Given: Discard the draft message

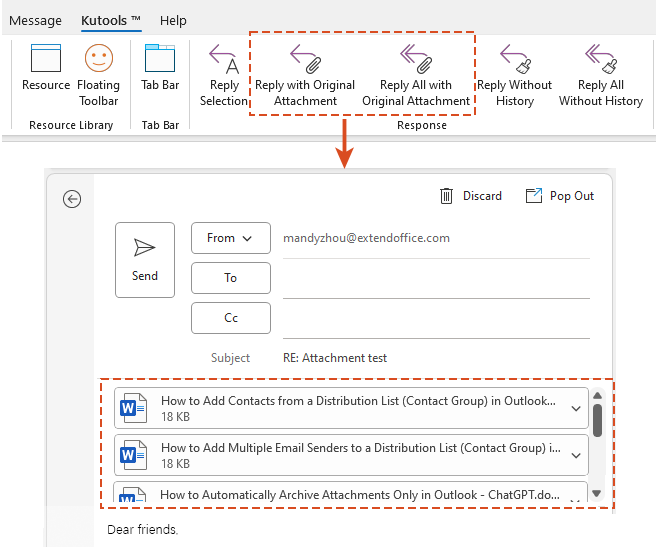Looking at the screenshot, I should [x=470, y=196].
